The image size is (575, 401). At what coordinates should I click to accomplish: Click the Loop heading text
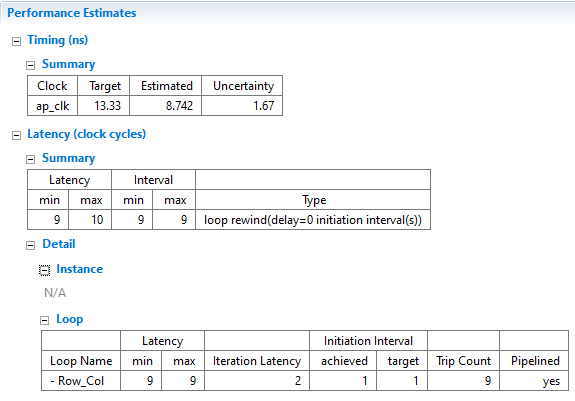click(70, 319)
